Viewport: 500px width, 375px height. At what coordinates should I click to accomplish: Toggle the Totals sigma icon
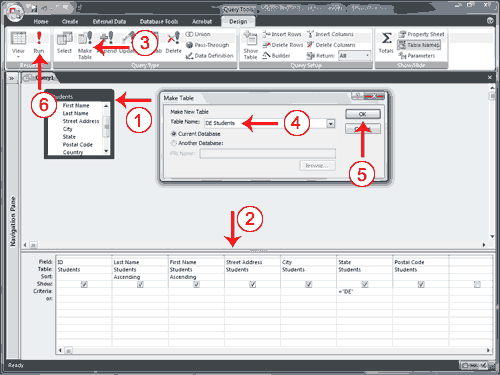point(386,42)
